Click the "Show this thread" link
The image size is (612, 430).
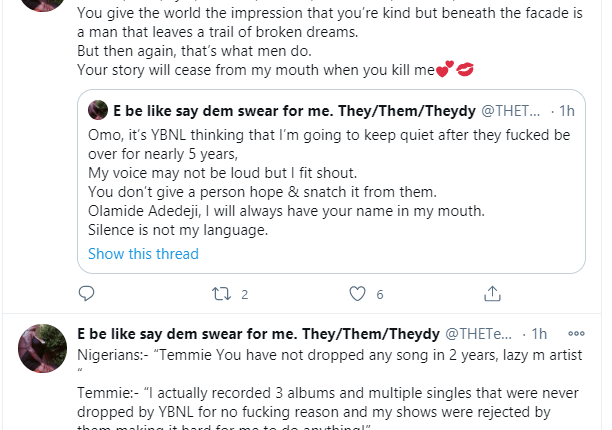tap(143, 254)
